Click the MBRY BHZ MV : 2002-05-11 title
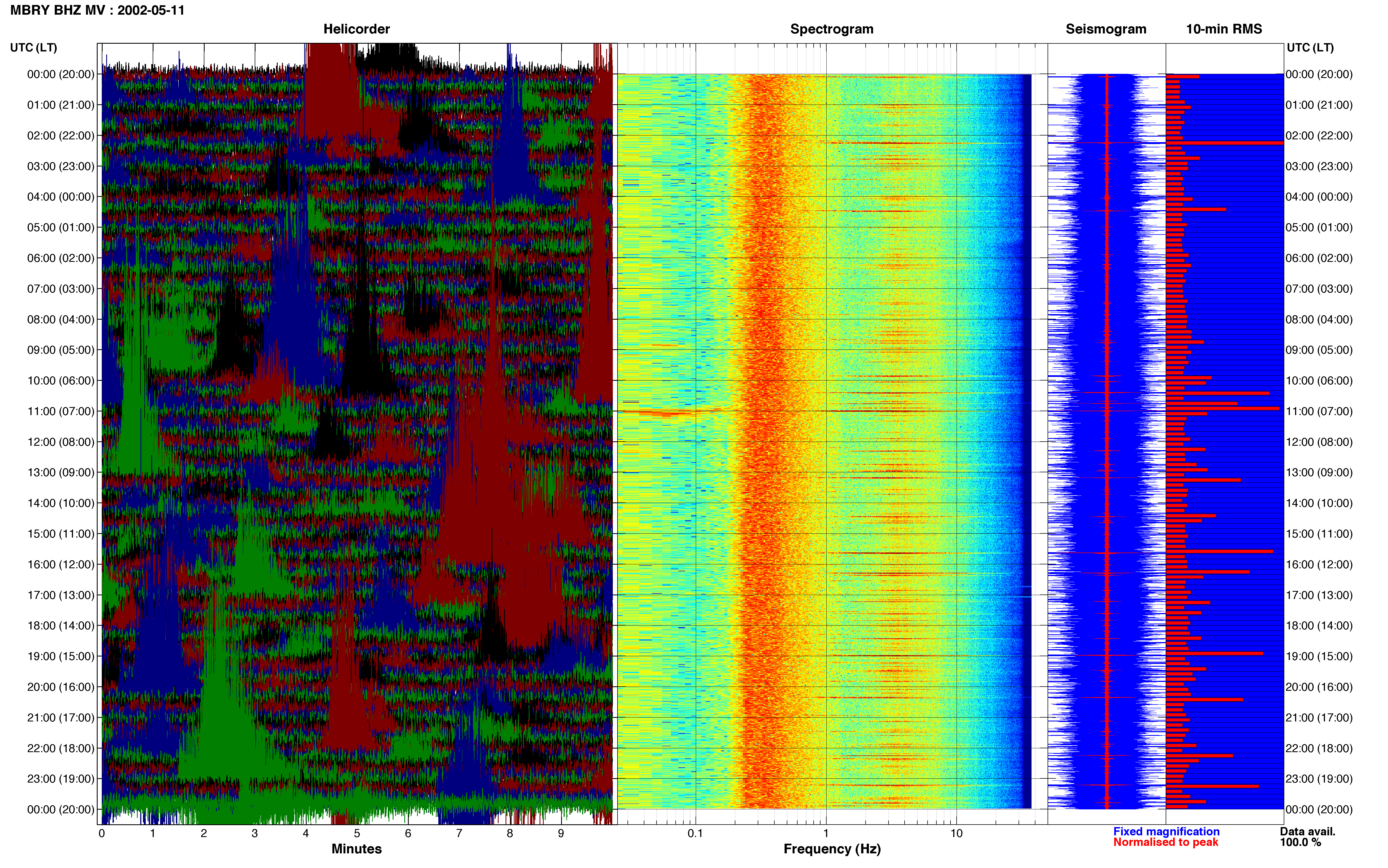The width and height of the screenshot is (1388, 868). tap(97, 10)
